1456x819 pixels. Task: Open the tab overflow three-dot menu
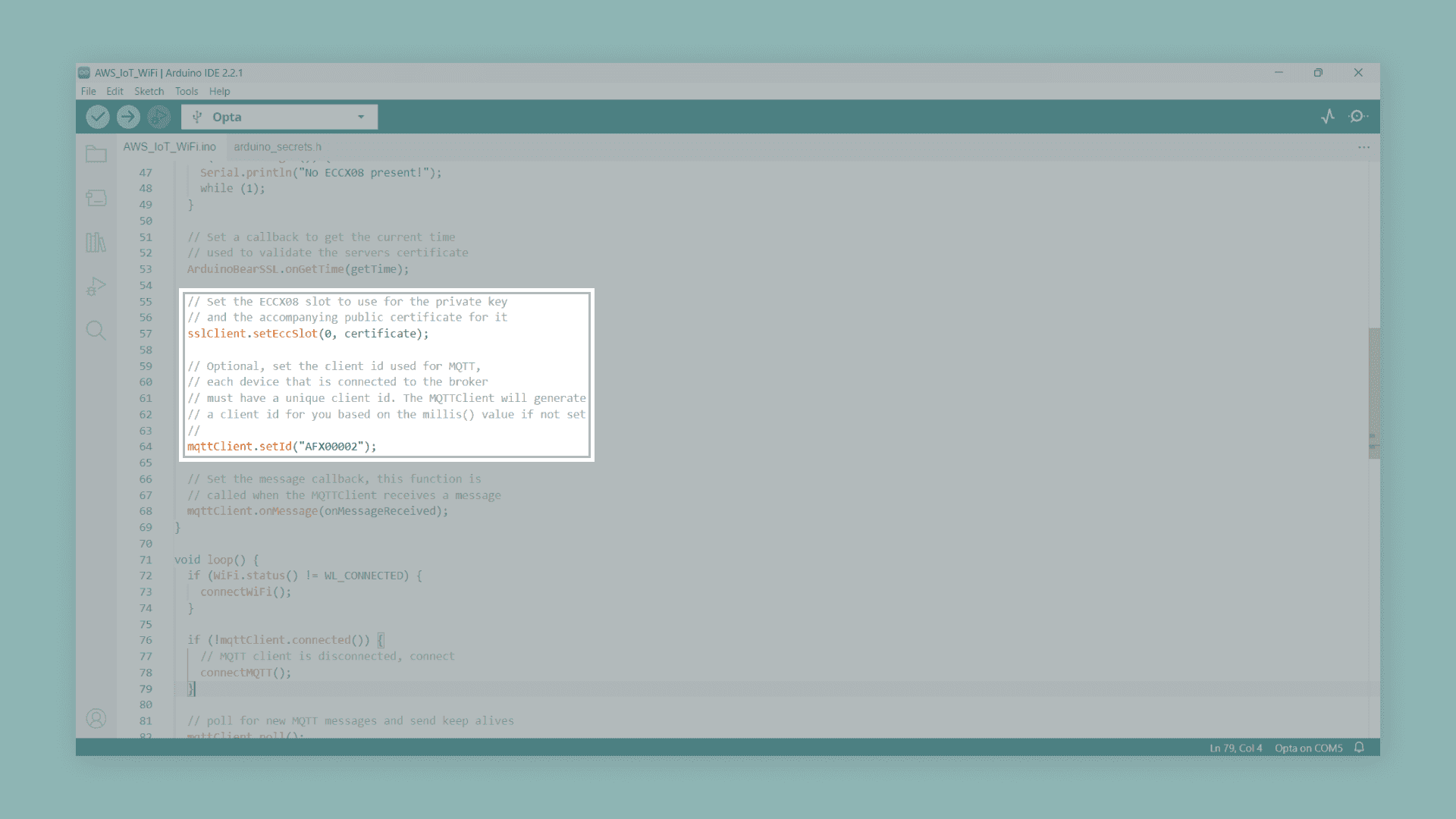pos(1363,147)
